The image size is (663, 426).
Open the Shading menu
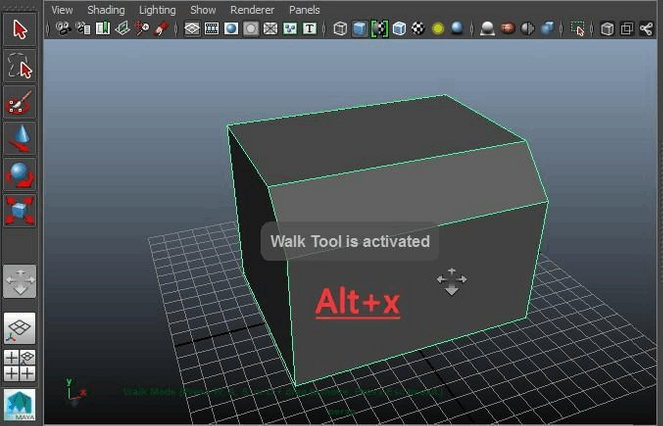coord(105,10)
